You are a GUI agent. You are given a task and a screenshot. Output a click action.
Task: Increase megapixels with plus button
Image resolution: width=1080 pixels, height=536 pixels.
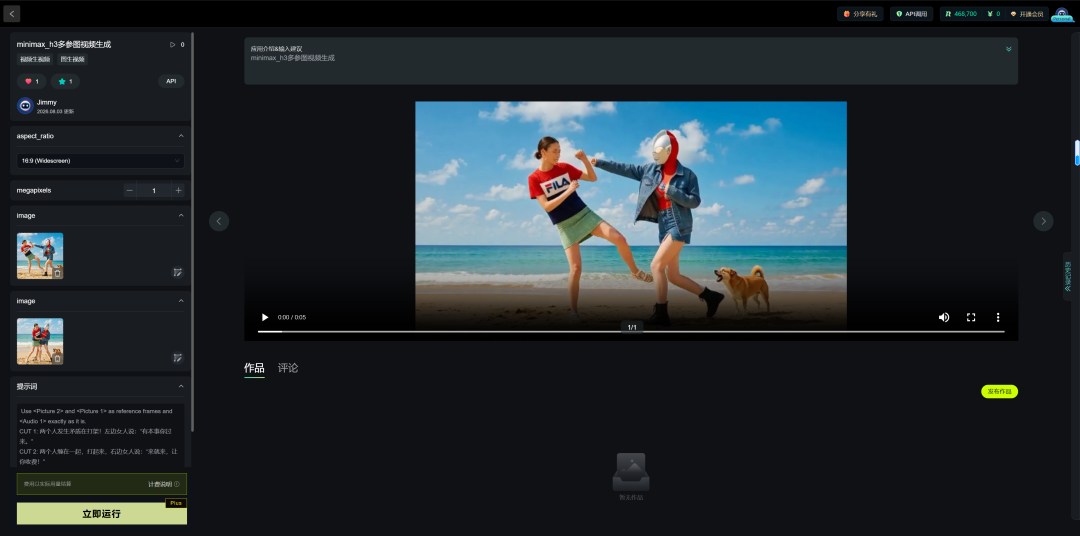178,190
